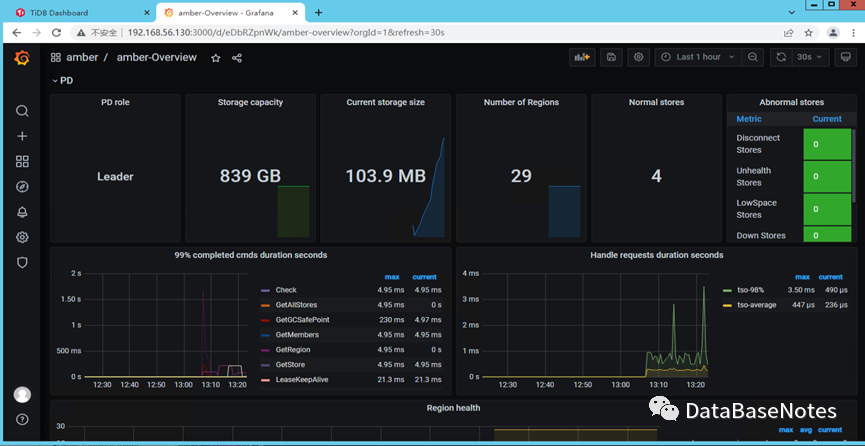Image resolution: width=865 pixels, height=446 pixels.
Task: Open the 30s refresh interval dropdown
Action: click(x=810, y=57)
